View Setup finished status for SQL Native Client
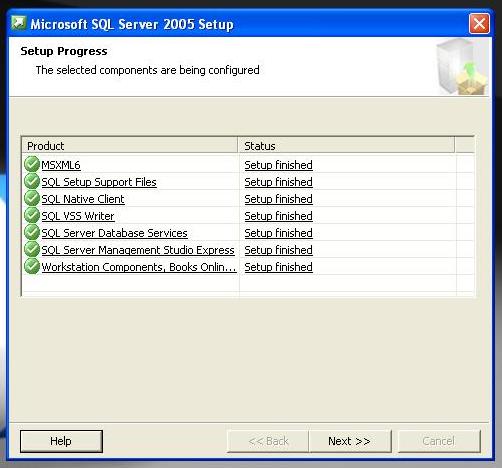Screen dimensions: 502x468 (278, 199)
